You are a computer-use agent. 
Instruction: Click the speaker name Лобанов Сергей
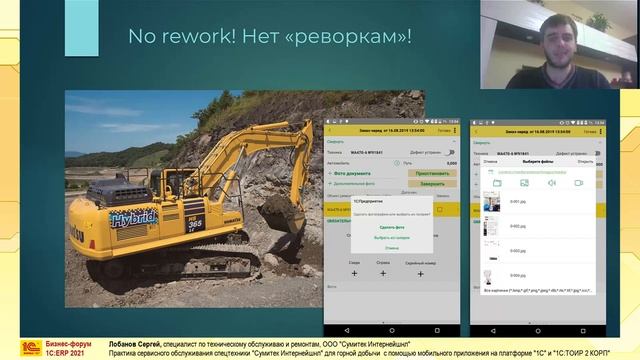pos(135,344)
